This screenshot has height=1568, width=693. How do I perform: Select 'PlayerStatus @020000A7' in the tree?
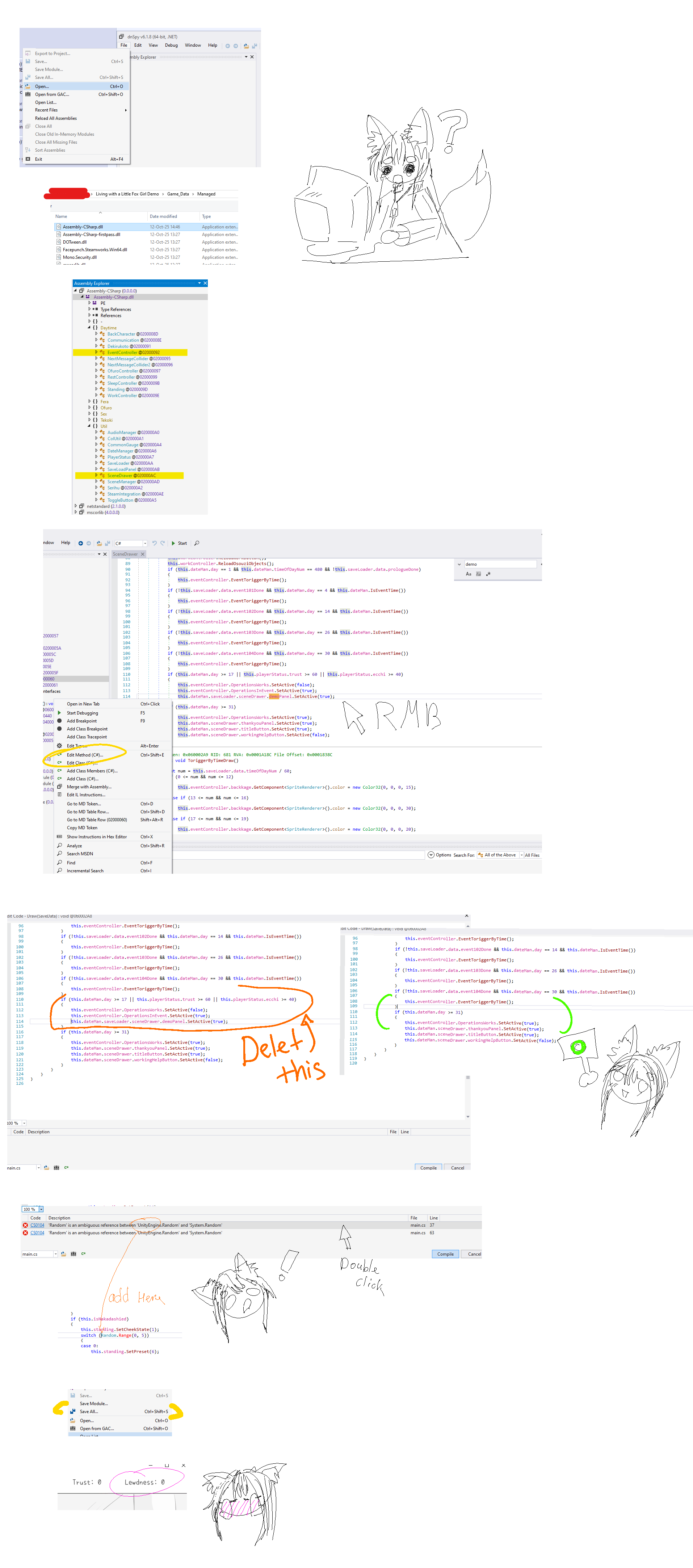[130, 457]
